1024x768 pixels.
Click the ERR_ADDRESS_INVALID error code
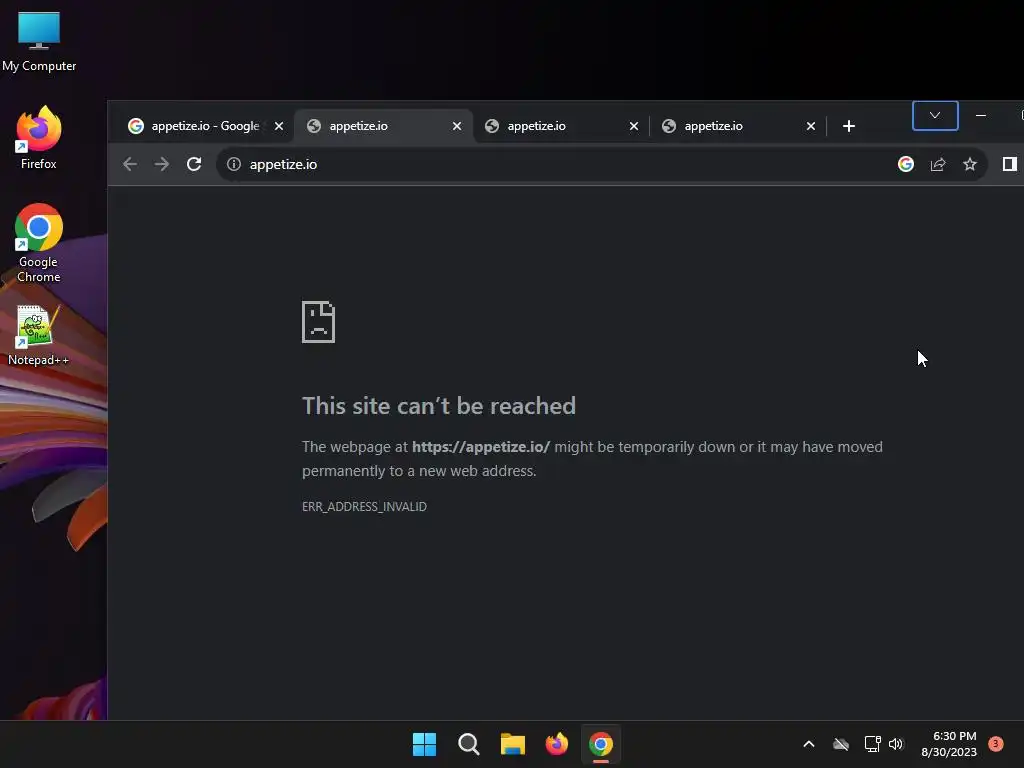pos(364,507)
